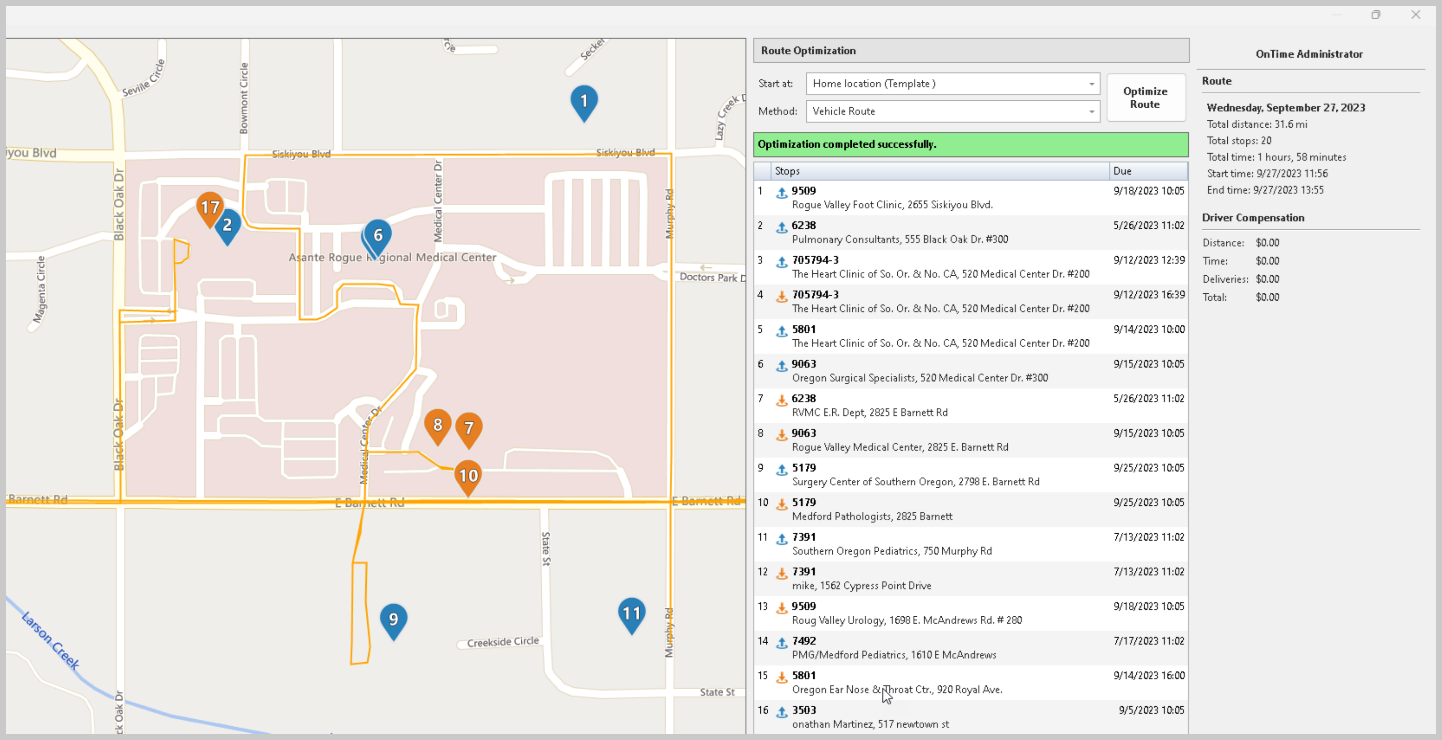The height and width of the screenshot is (740, 1442).
Task: Click the End time 9/27/2023 13:55 text
Action: point(1265,190)
